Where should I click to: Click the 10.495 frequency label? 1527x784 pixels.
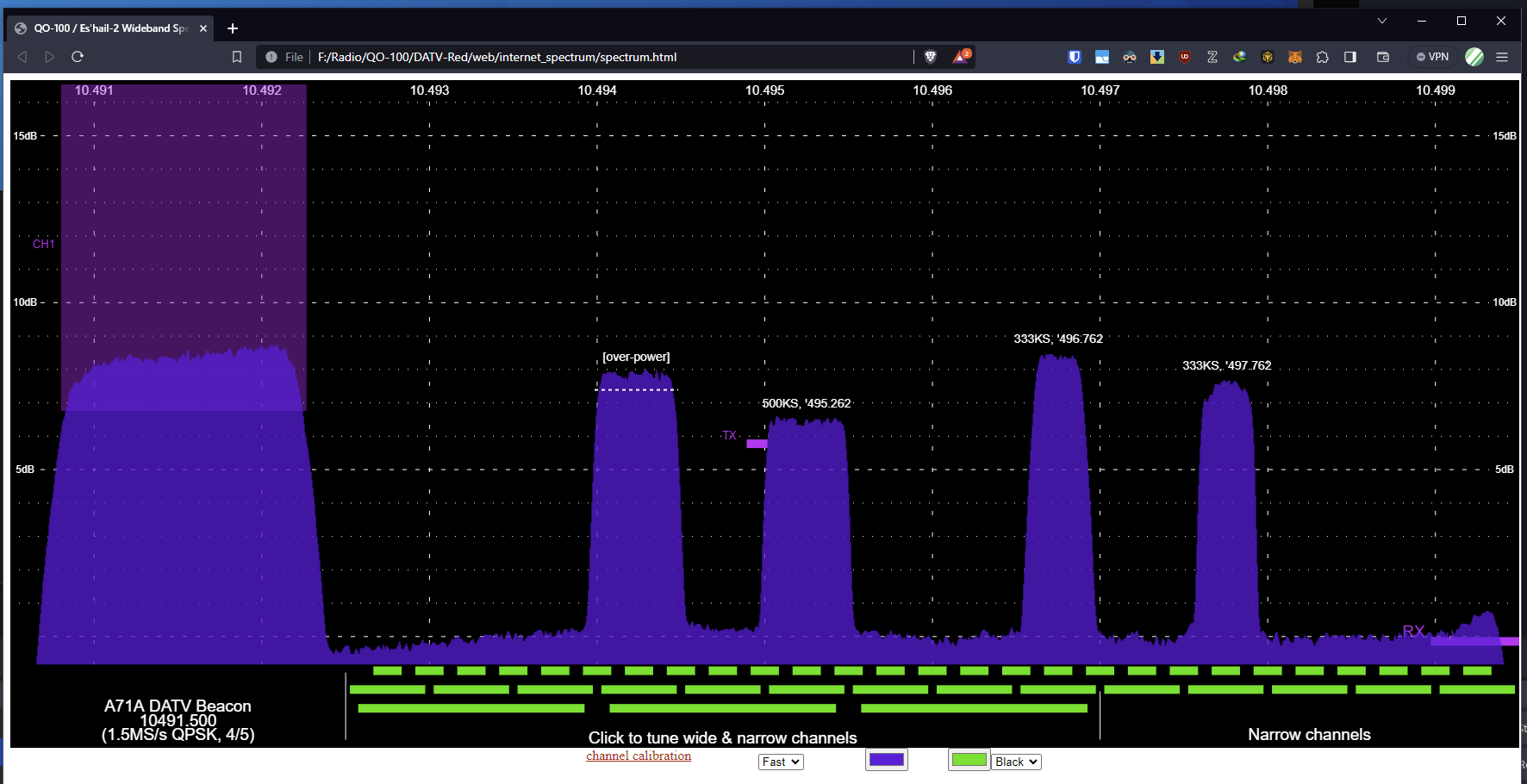(765, 90)
